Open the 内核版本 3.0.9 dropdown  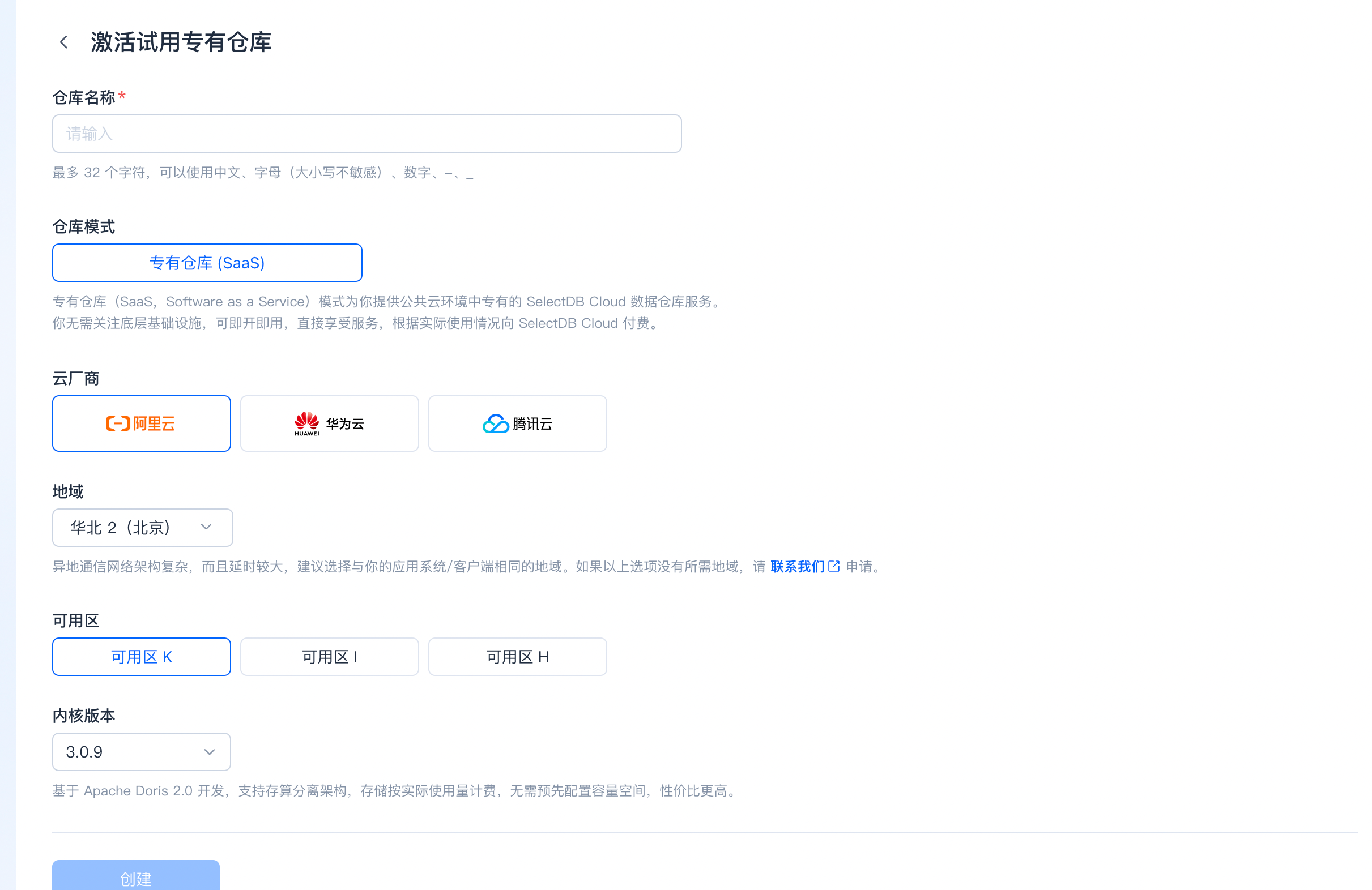coord(141,751)
